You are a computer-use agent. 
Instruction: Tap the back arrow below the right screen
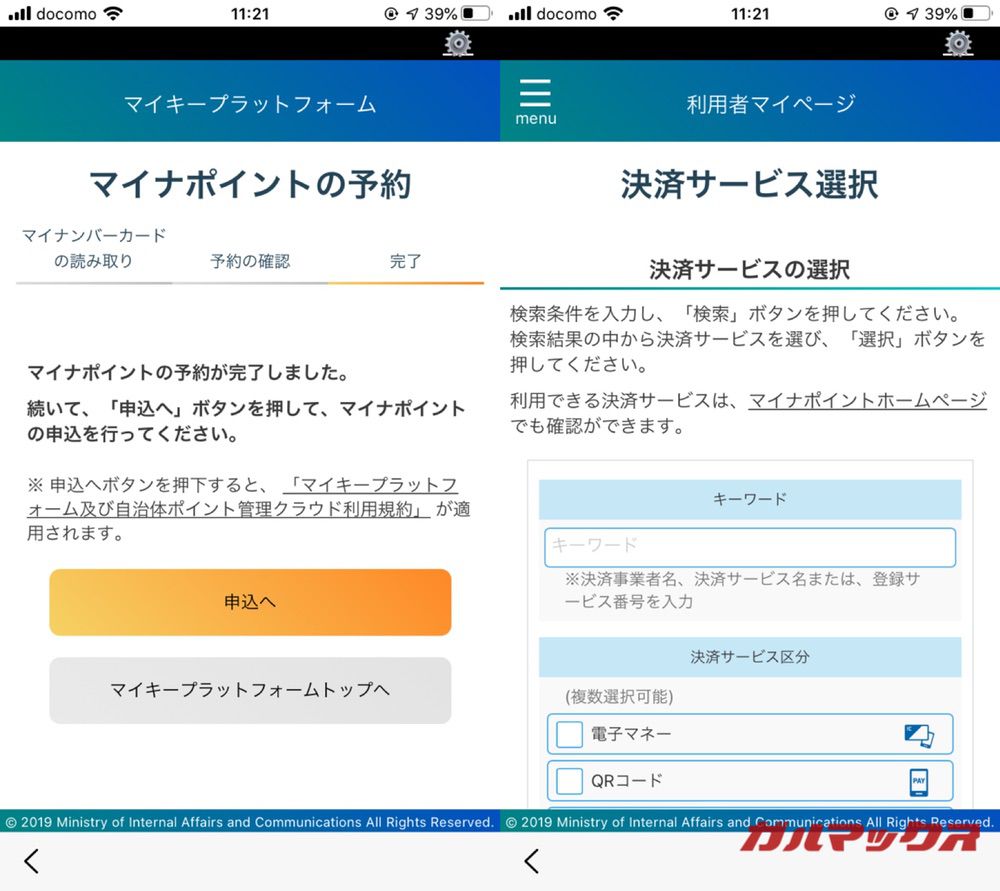tap(530, 860)
